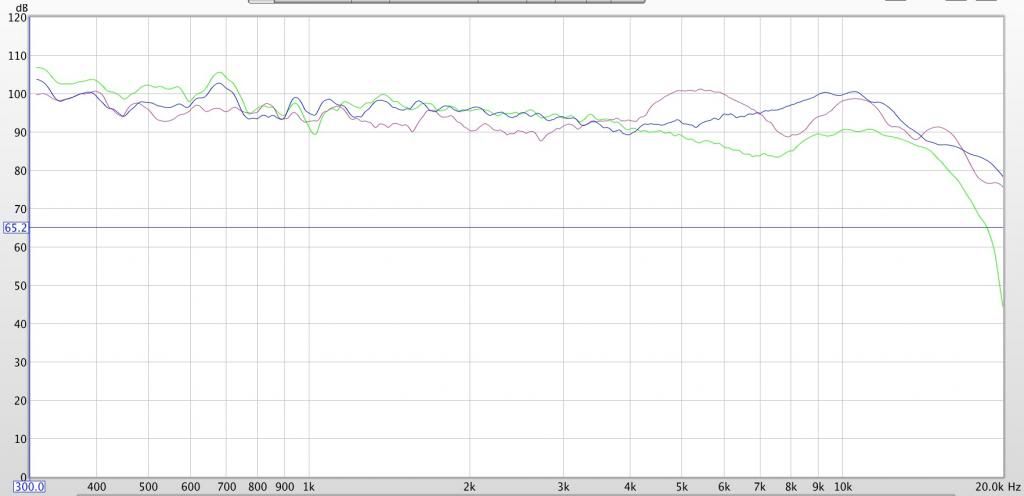Click the 100 label on the dB axis
The image size is (1024, 496).
(19, 94)
